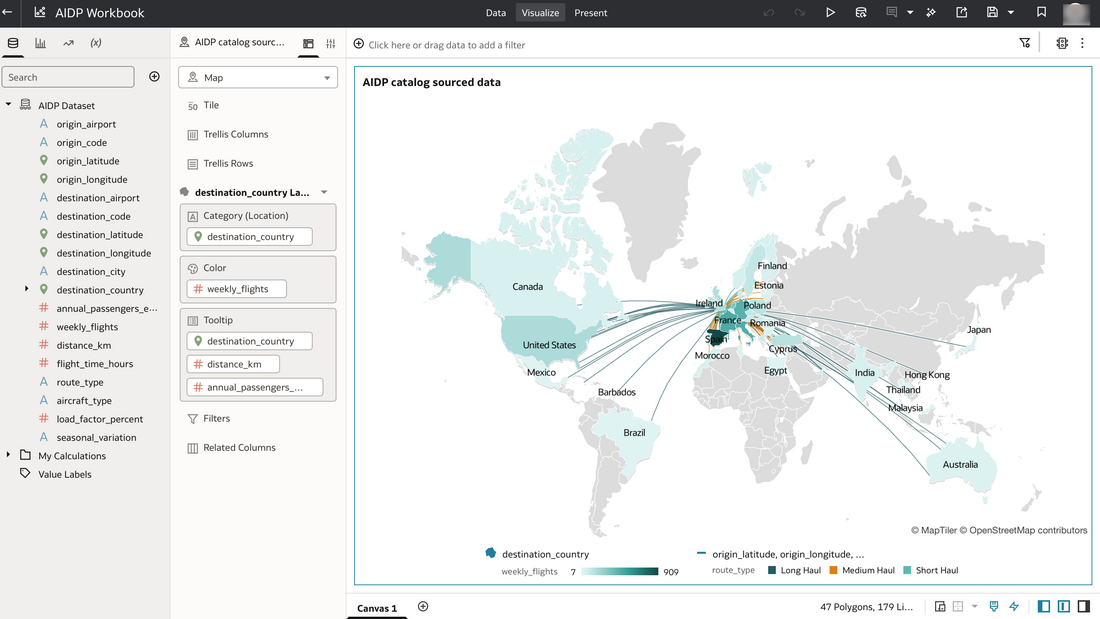This screenshot has height=619, width=1100.
Task: Click distance_km chip in Tooltip
Action: [x=234, y=364]
